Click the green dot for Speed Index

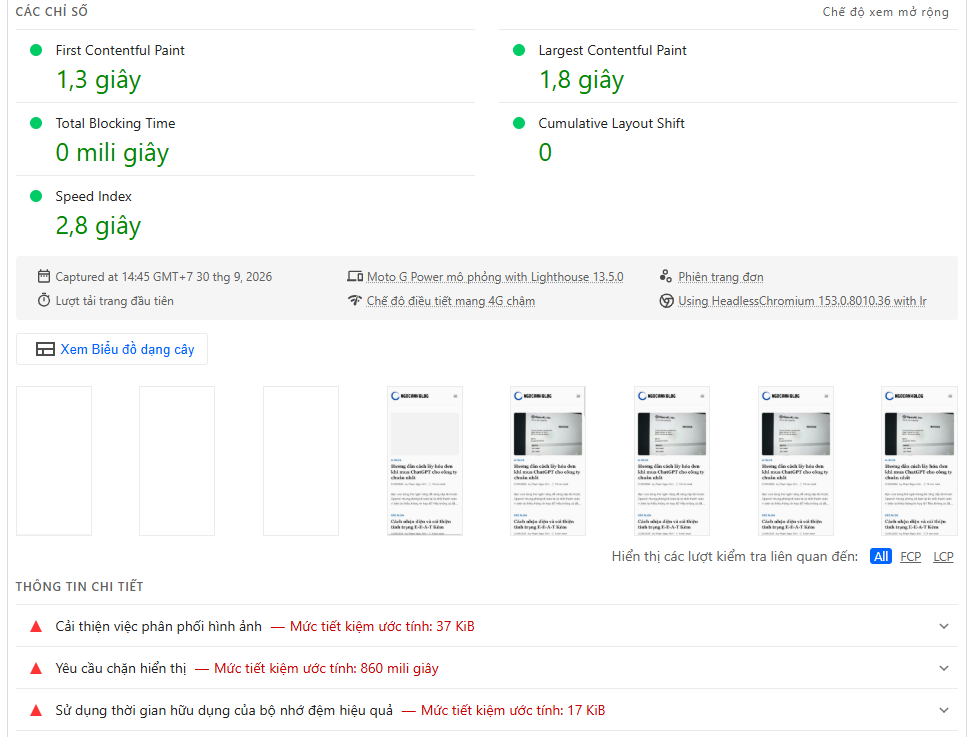tap(36, 196)
